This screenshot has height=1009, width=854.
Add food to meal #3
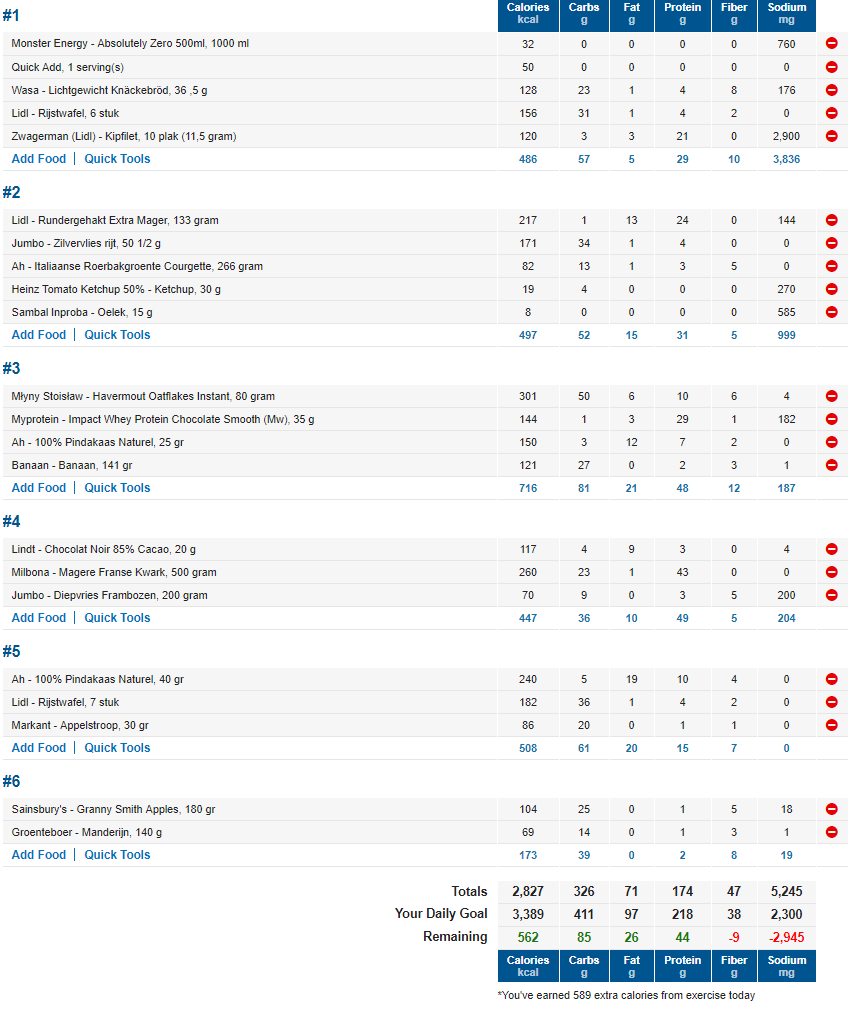[38, 488]
